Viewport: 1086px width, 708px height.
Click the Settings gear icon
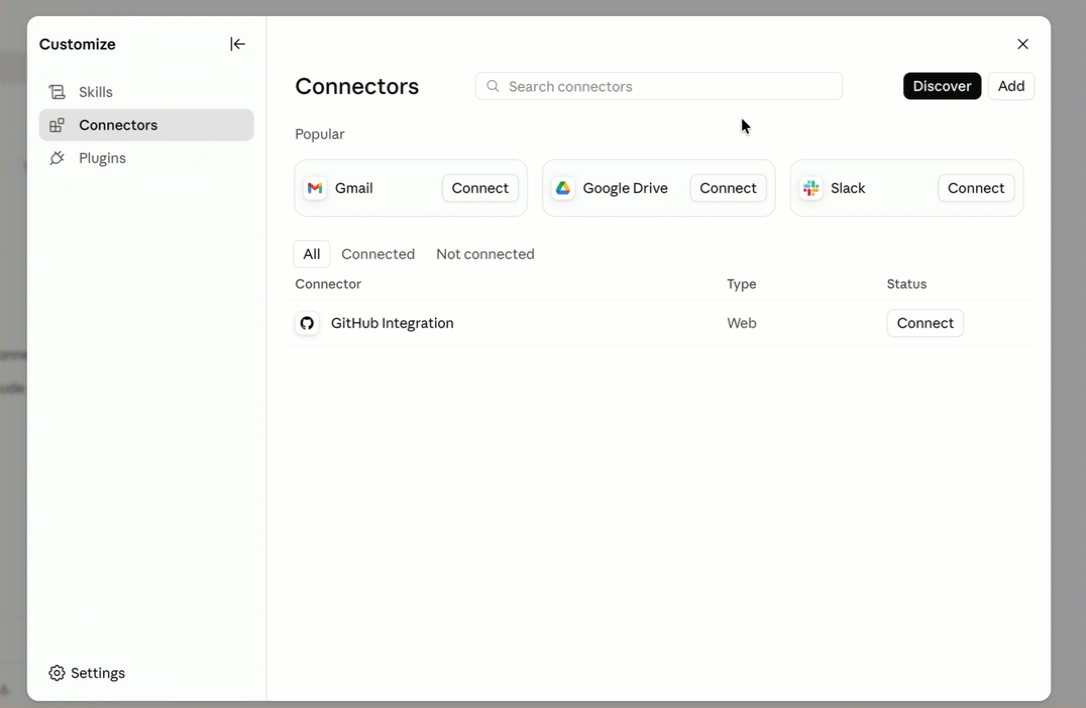[x=57, y=673]
